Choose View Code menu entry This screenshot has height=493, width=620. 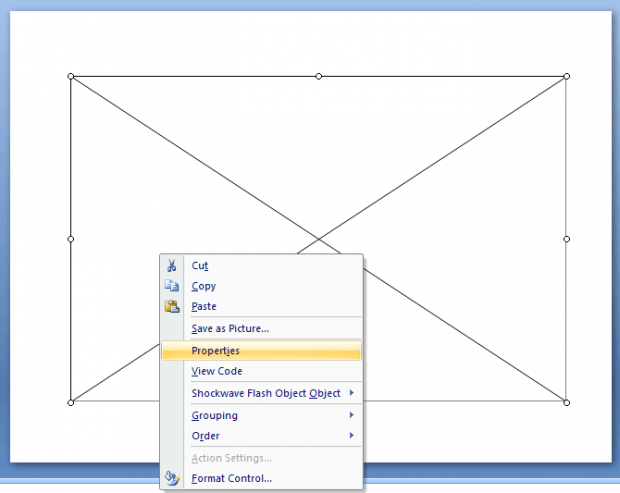point(261,371)
